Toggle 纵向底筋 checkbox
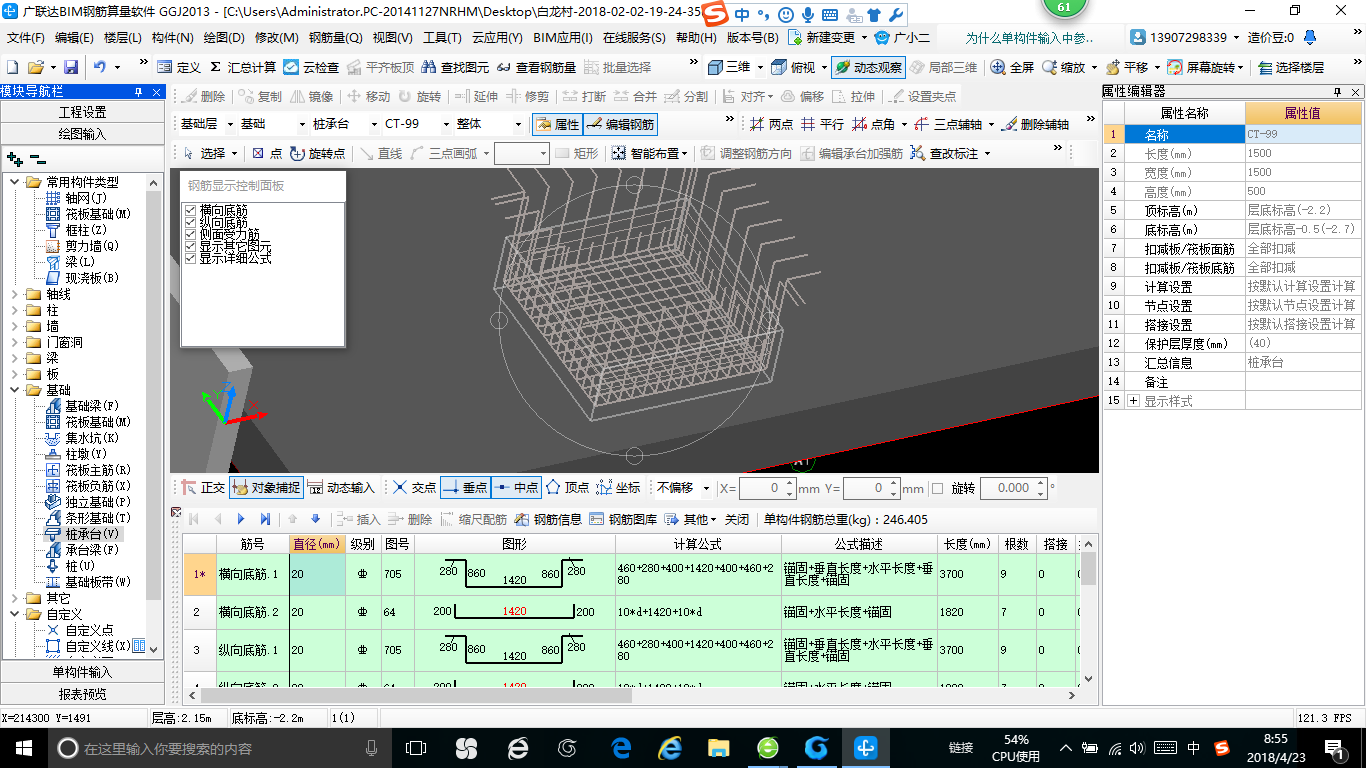The width and height of the screenshot is (1366, 768). coord(191,223)
